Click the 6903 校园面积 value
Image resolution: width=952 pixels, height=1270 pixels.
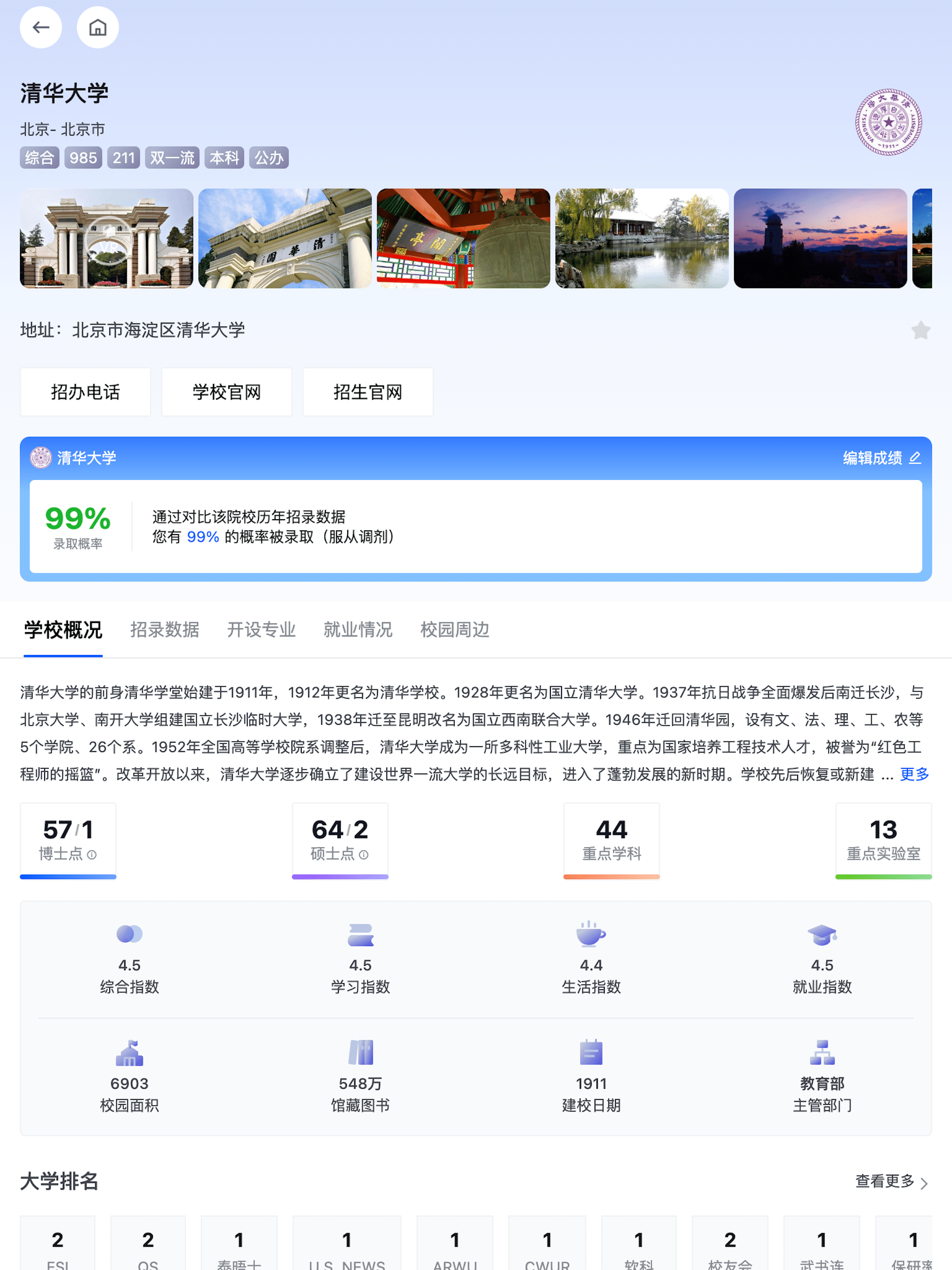129,1084
